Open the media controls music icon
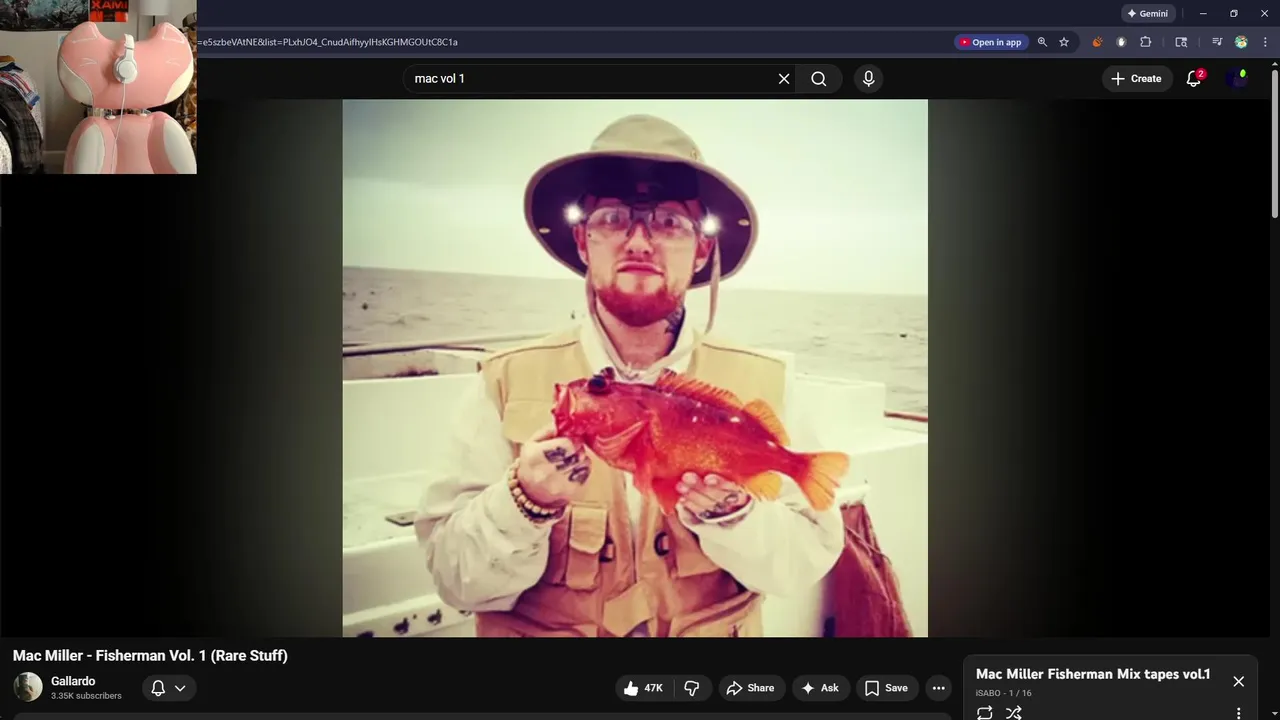This screenshot has height=720, width=1280. 1217,42
